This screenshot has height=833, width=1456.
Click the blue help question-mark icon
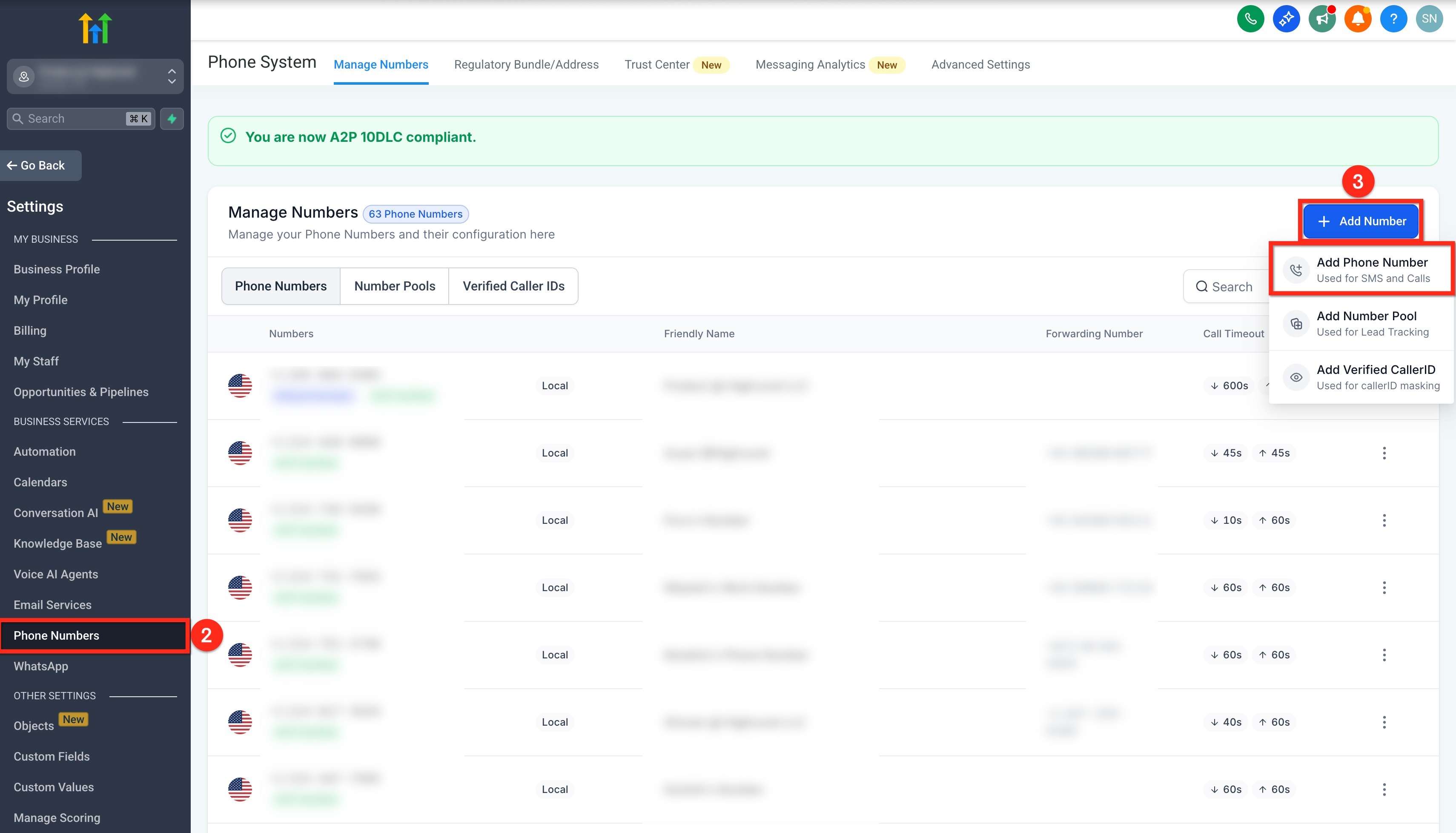pos(1393,19)
